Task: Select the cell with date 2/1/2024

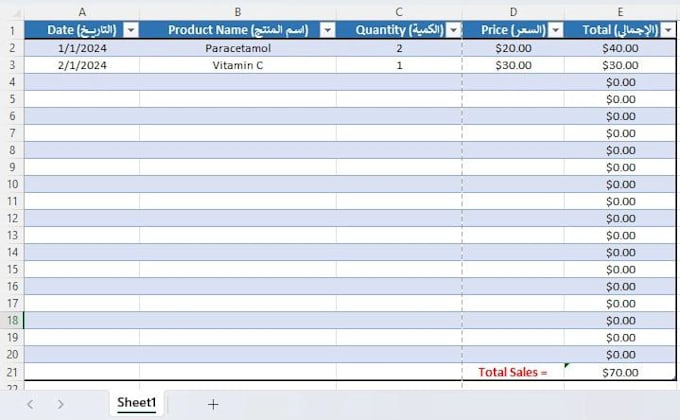Action: pos(82,65)
